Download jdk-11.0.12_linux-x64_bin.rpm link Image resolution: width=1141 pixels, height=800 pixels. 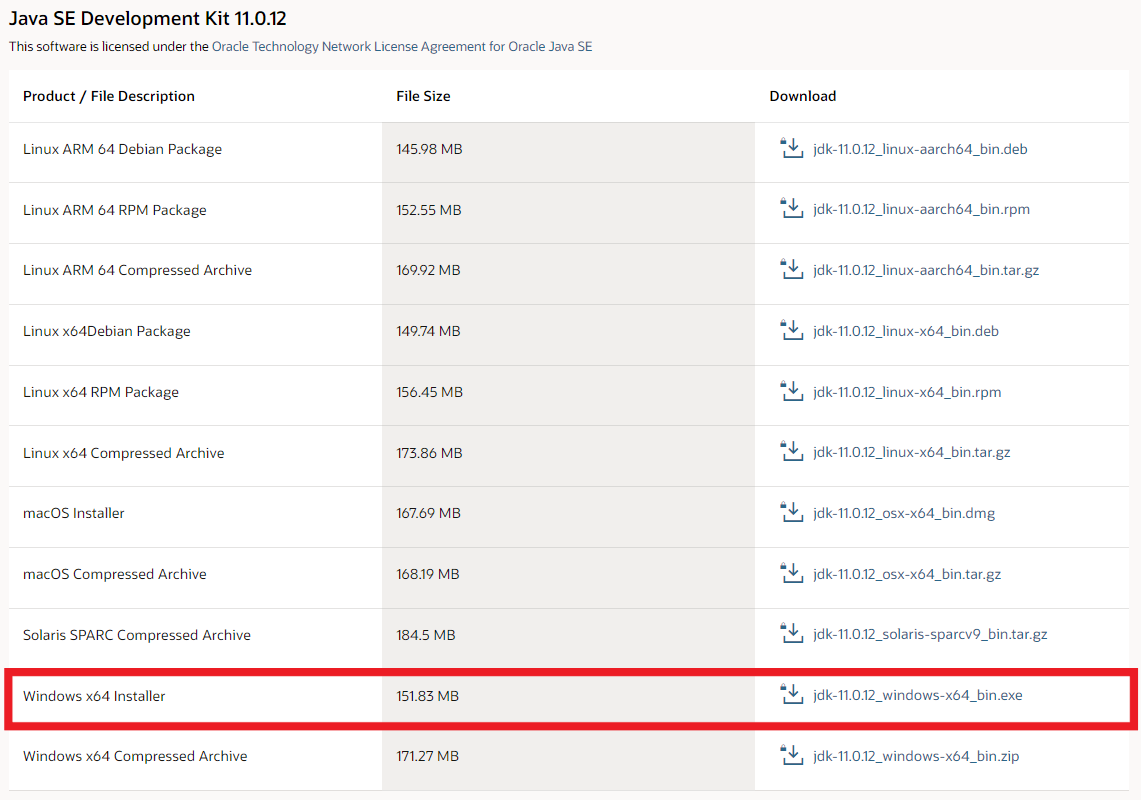click(x=907, y=392)
